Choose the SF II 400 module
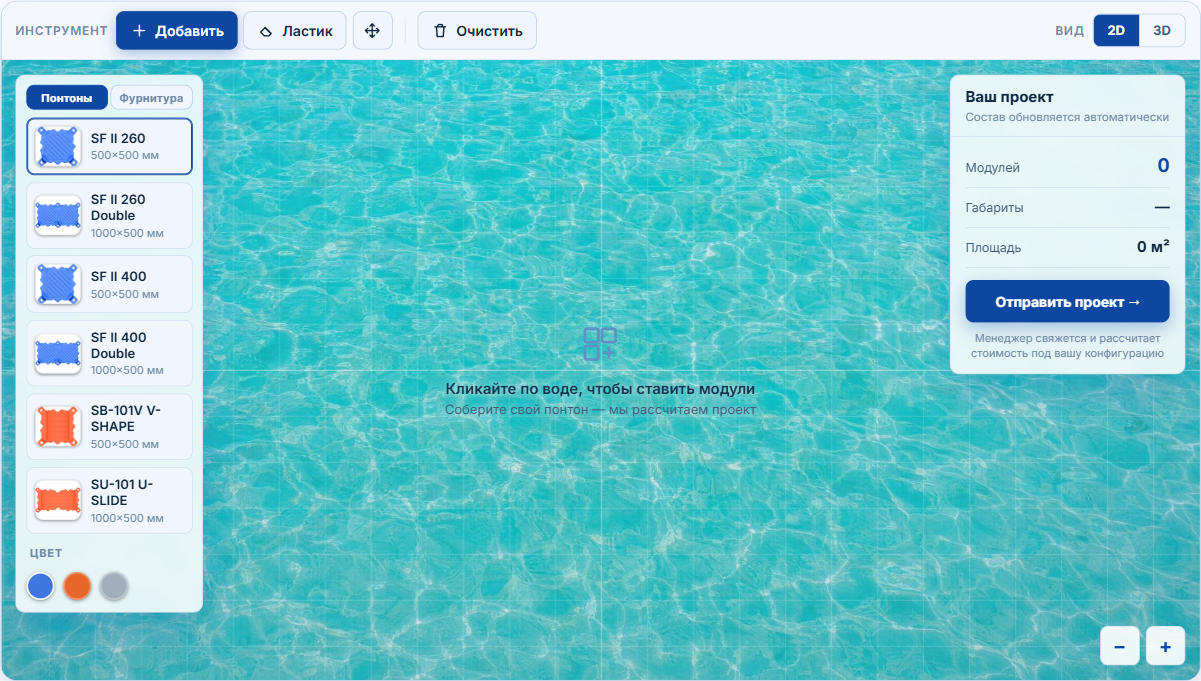The image size is (1201, 681). point(110,284)
